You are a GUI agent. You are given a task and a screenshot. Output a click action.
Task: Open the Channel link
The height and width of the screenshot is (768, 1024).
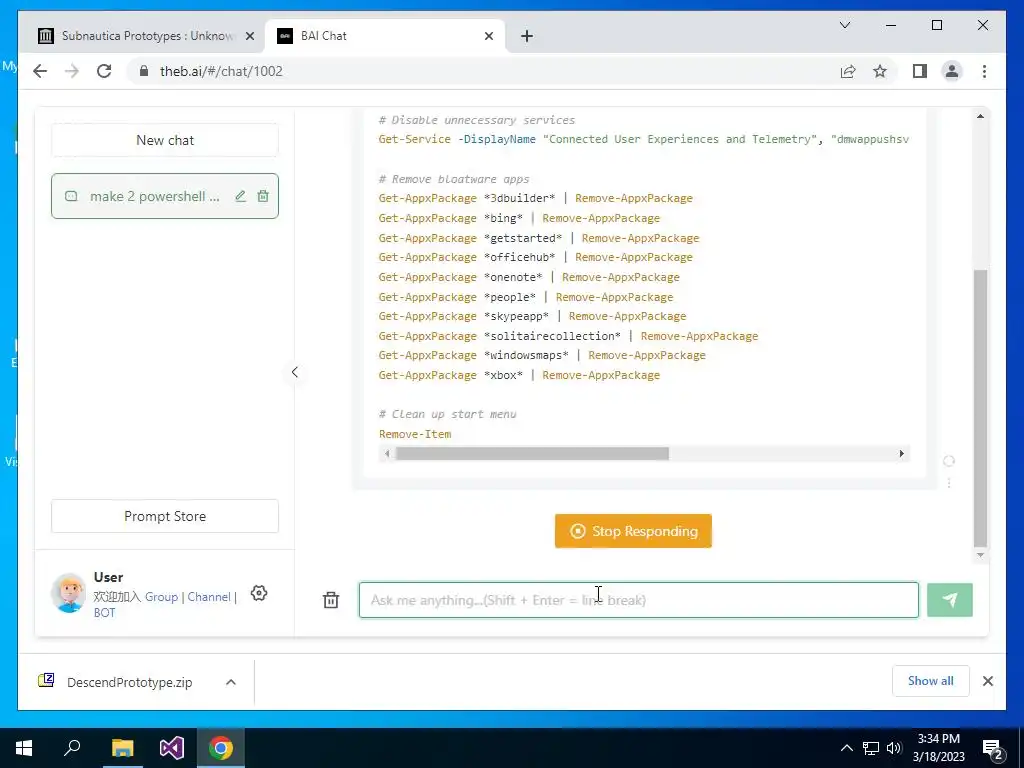pyautogui.click(x=209, y=597)
